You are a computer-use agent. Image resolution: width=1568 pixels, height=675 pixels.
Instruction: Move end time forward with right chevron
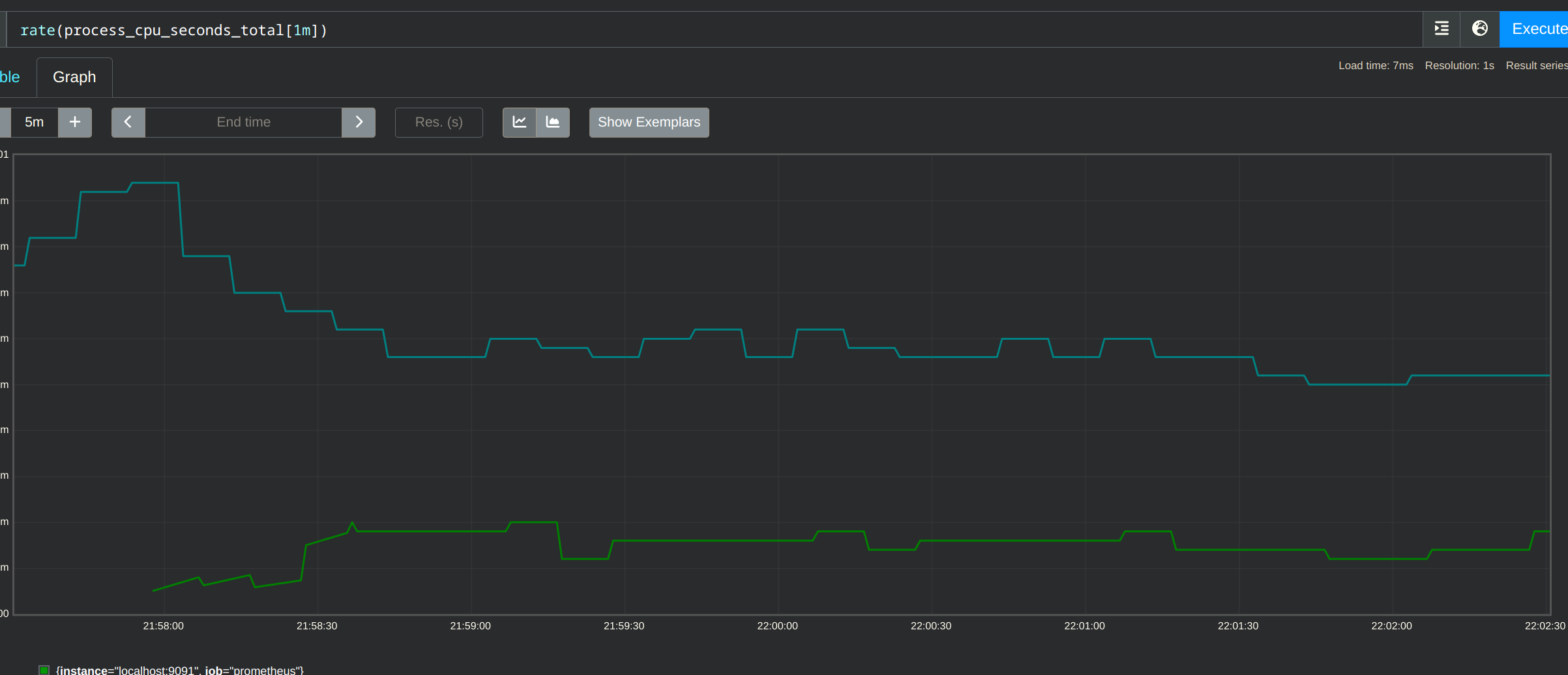(359, 122)
